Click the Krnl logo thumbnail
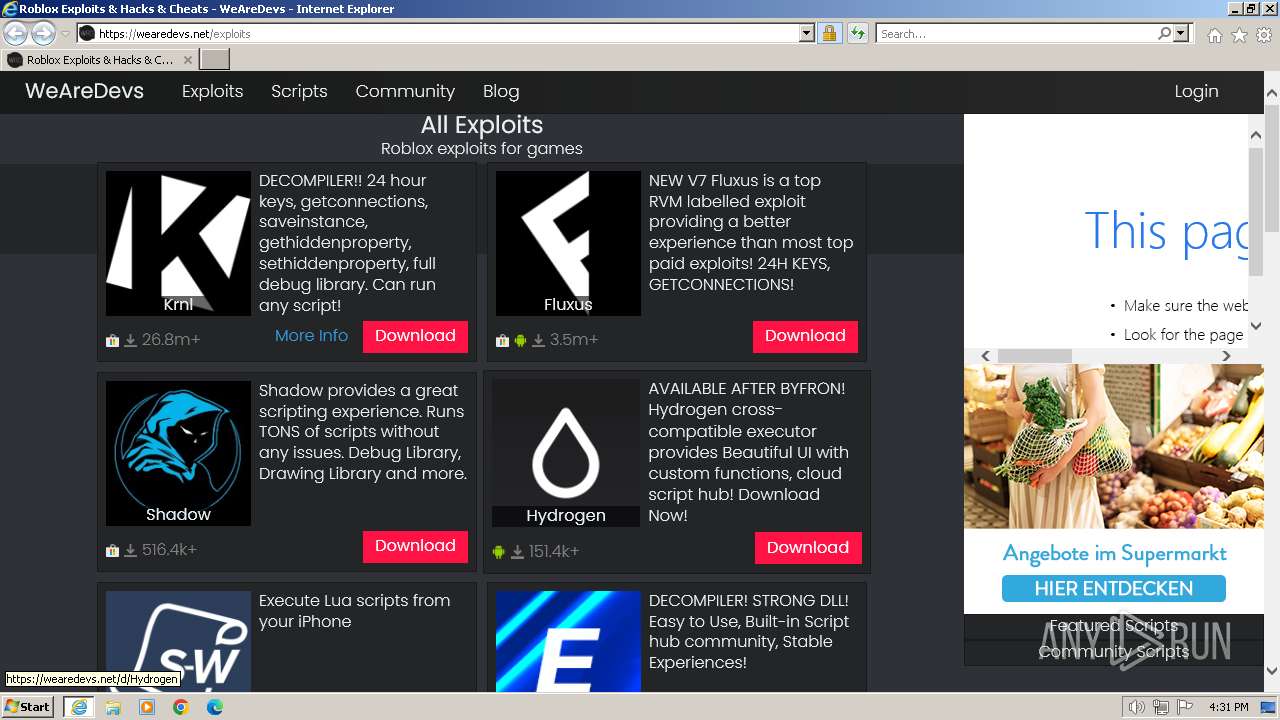1280x720 pixels. click(178, 243)
